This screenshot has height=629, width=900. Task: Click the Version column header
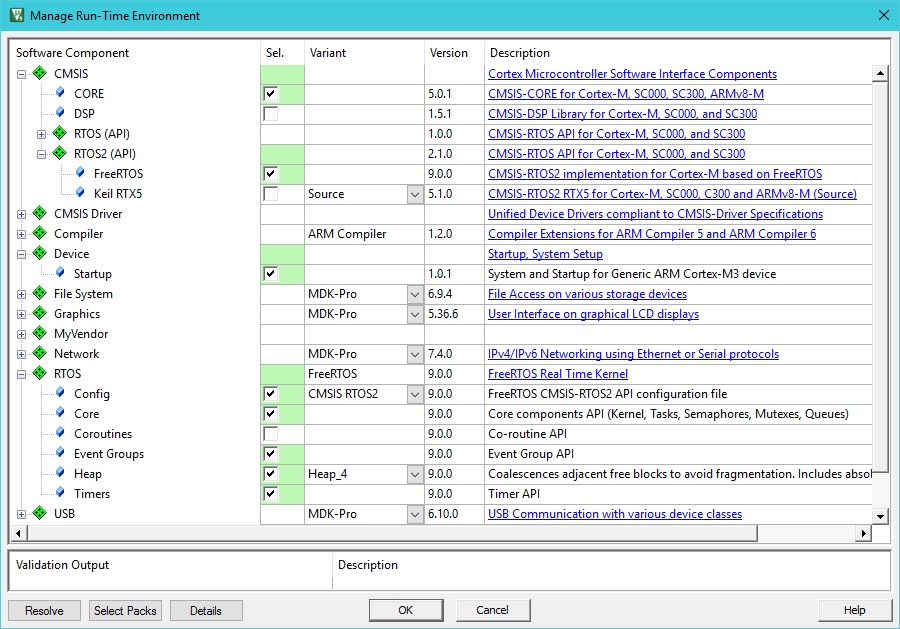pyautogui.click(x=449, y=53)
